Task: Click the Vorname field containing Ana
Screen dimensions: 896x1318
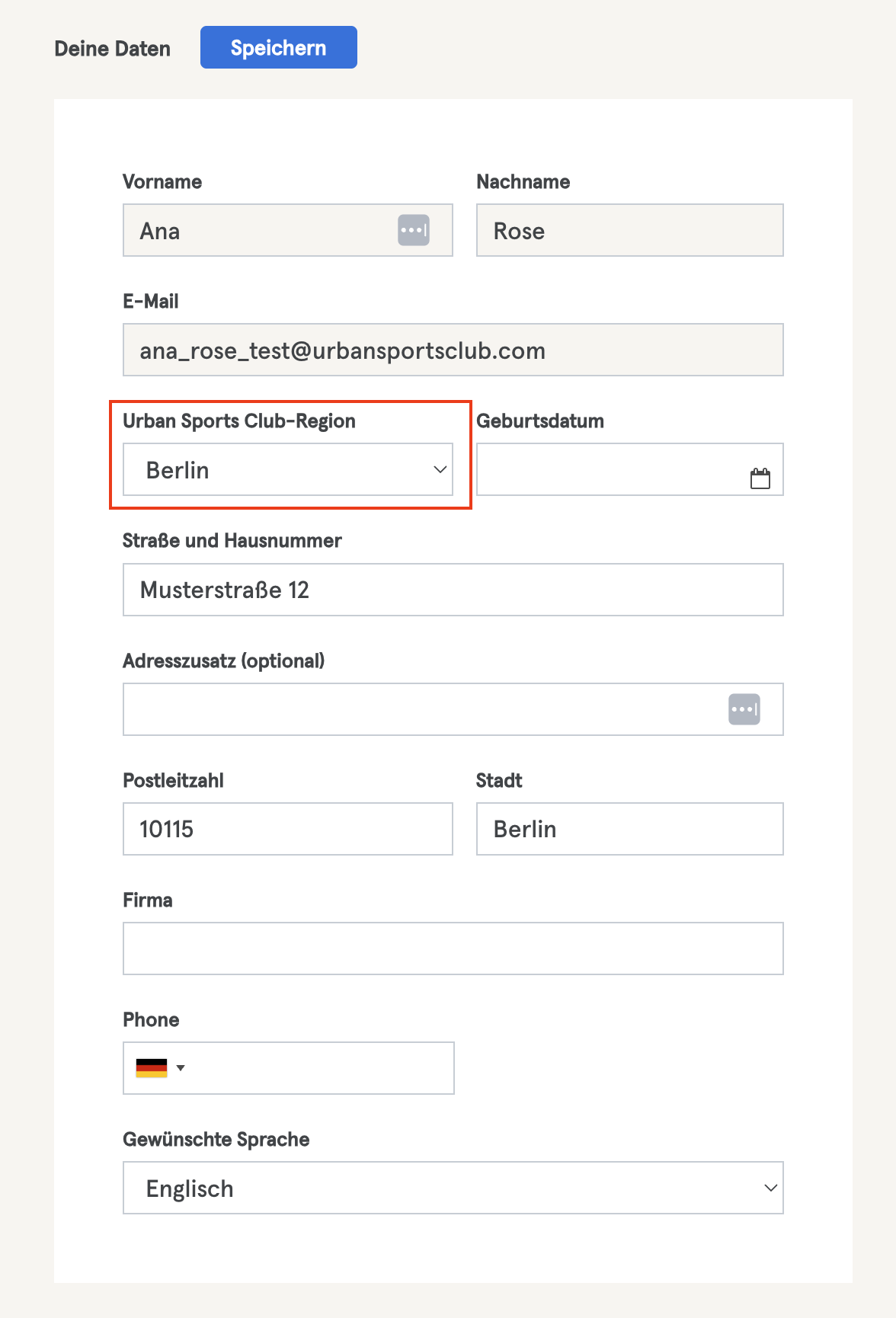Action: tap(259, 230)
